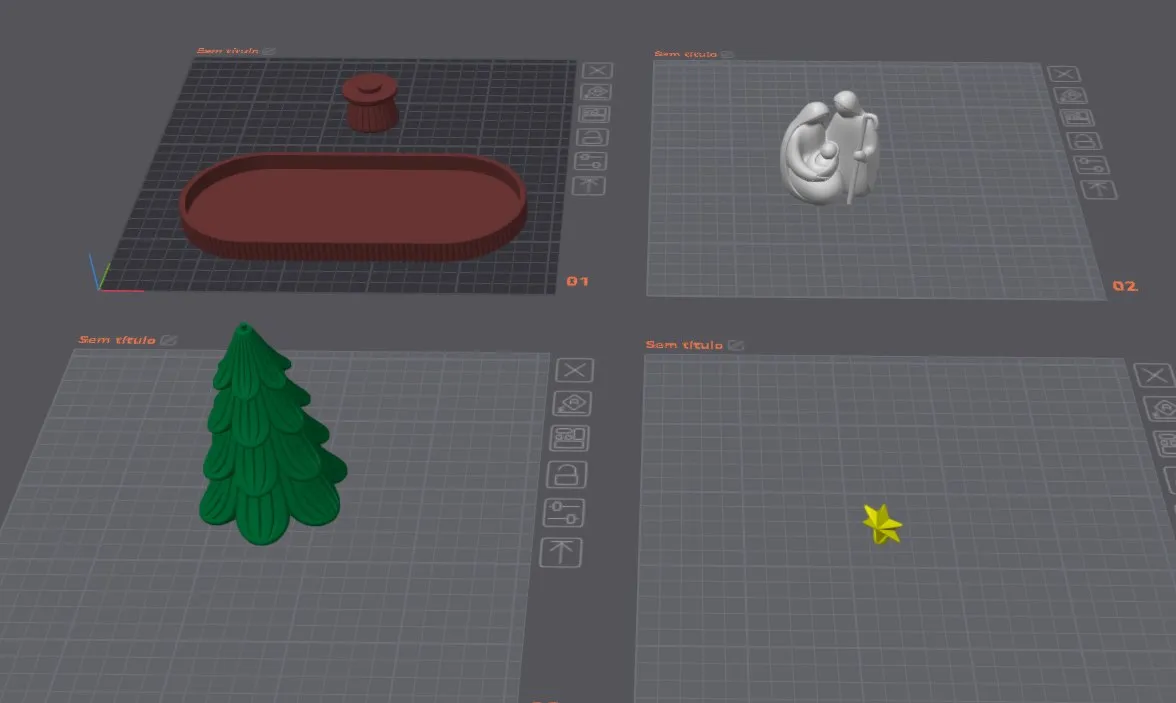
Task: Edit the name of the green tree plate
Action: (168, 341)
